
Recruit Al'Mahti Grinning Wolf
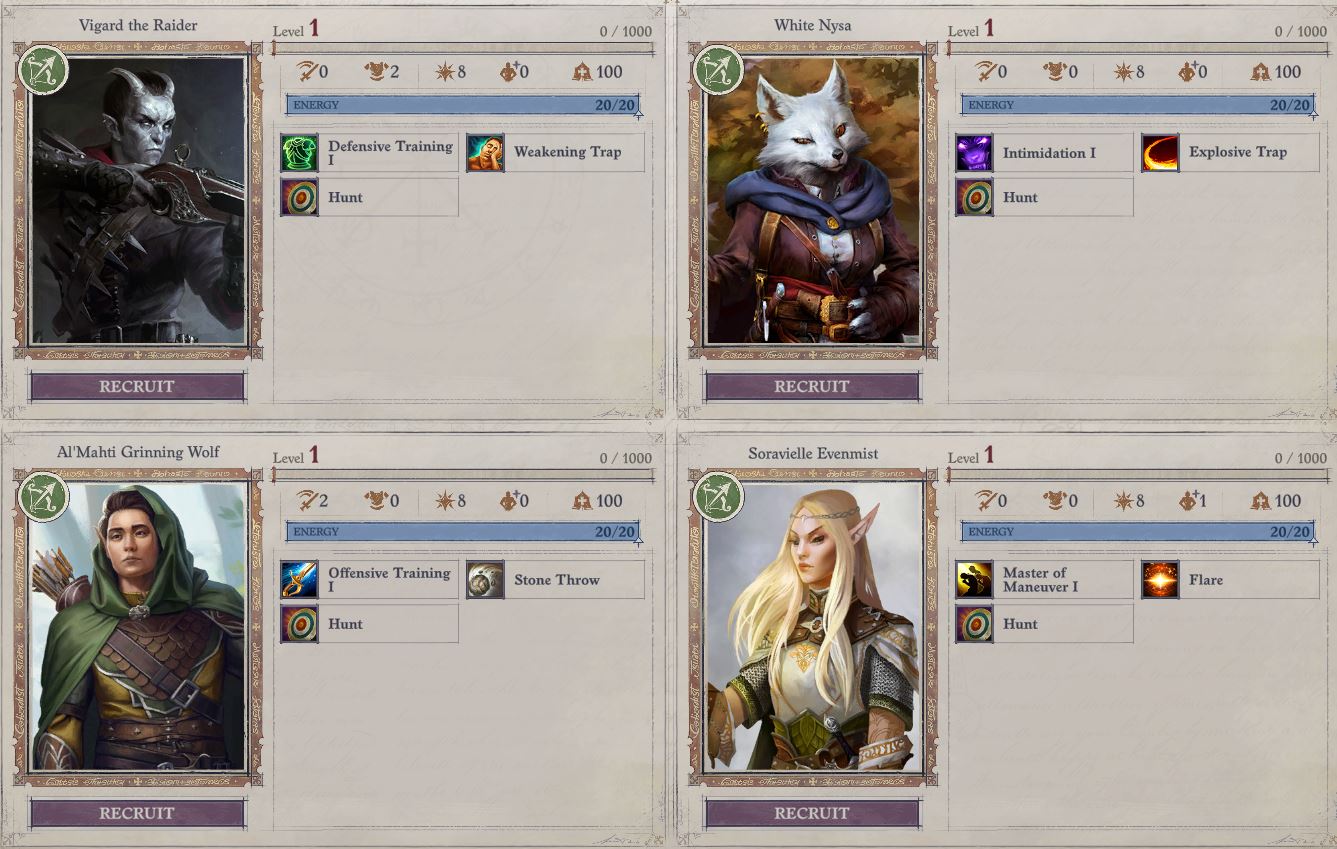(x=137, y=813)
